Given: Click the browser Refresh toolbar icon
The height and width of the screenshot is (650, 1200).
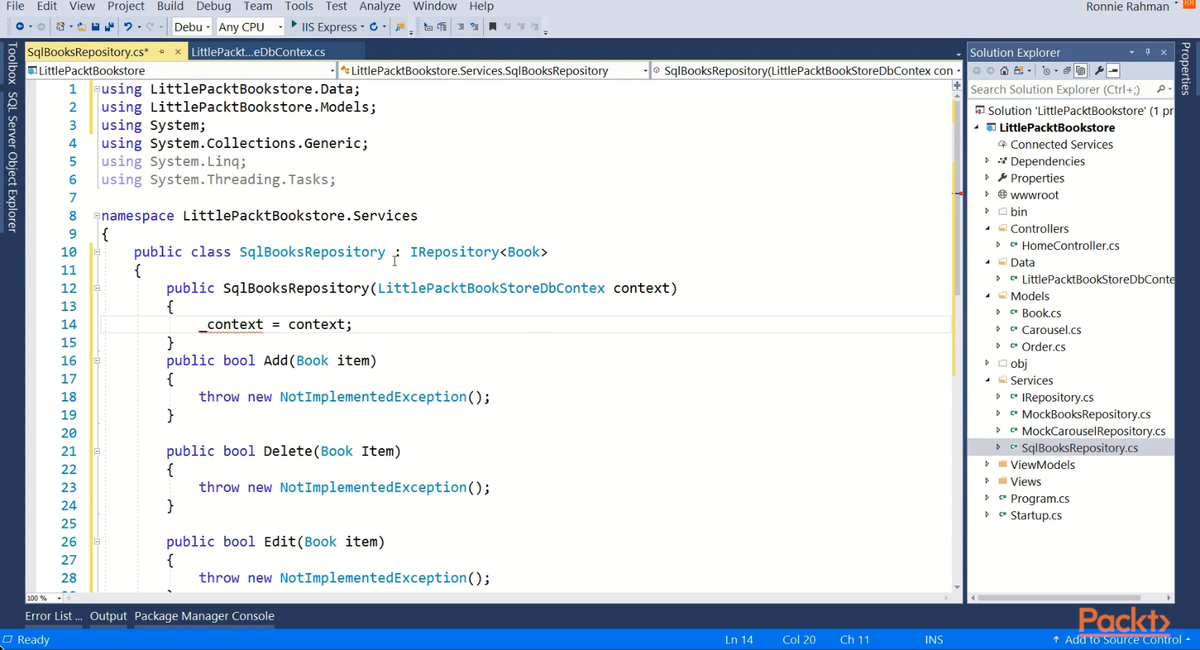Looking at the screenshot, I should [x=373, y=26].
